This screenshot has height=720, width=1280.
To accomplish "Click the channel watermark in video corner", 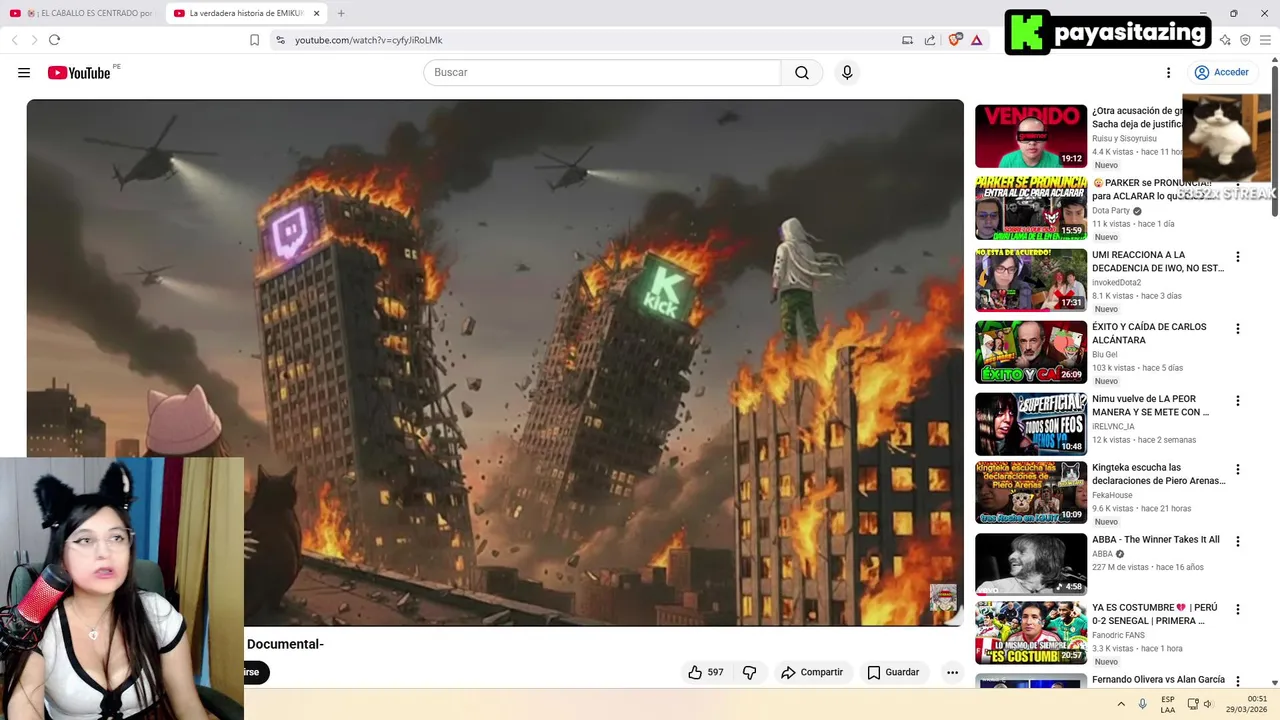I will click(943, 598).
